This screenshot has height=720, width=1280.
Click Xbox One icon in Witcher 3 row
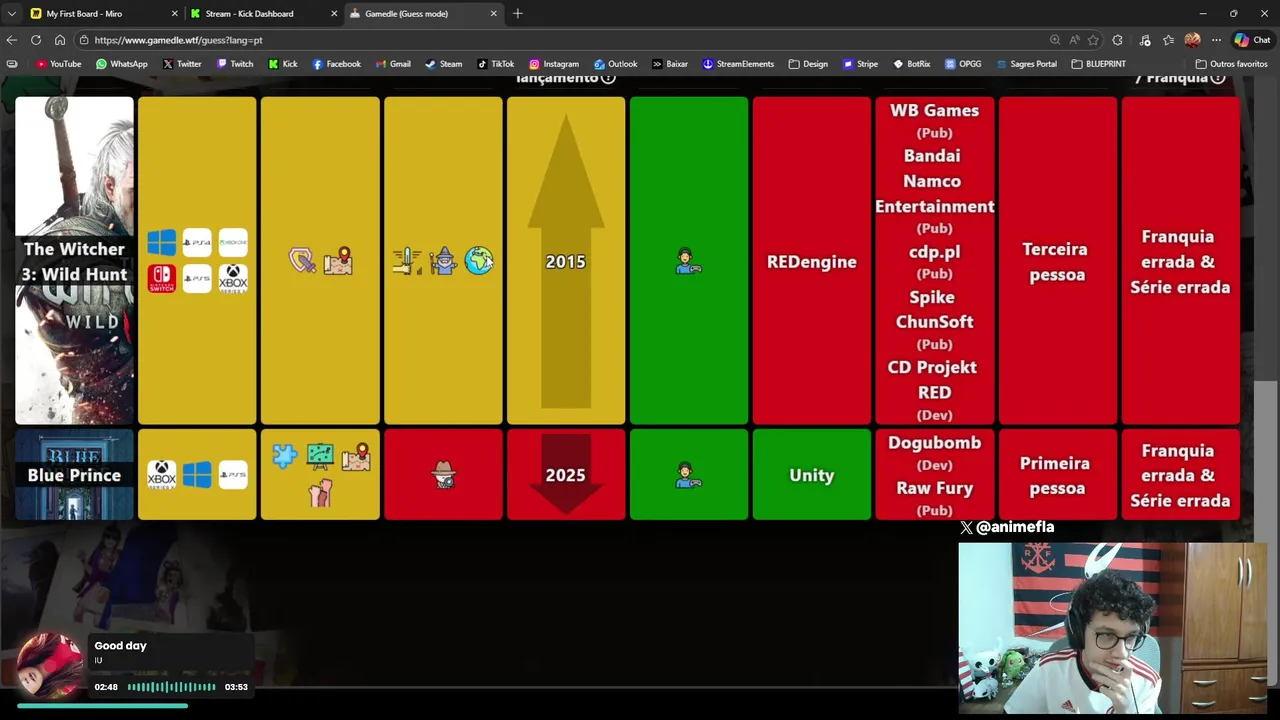coord(233,243)
